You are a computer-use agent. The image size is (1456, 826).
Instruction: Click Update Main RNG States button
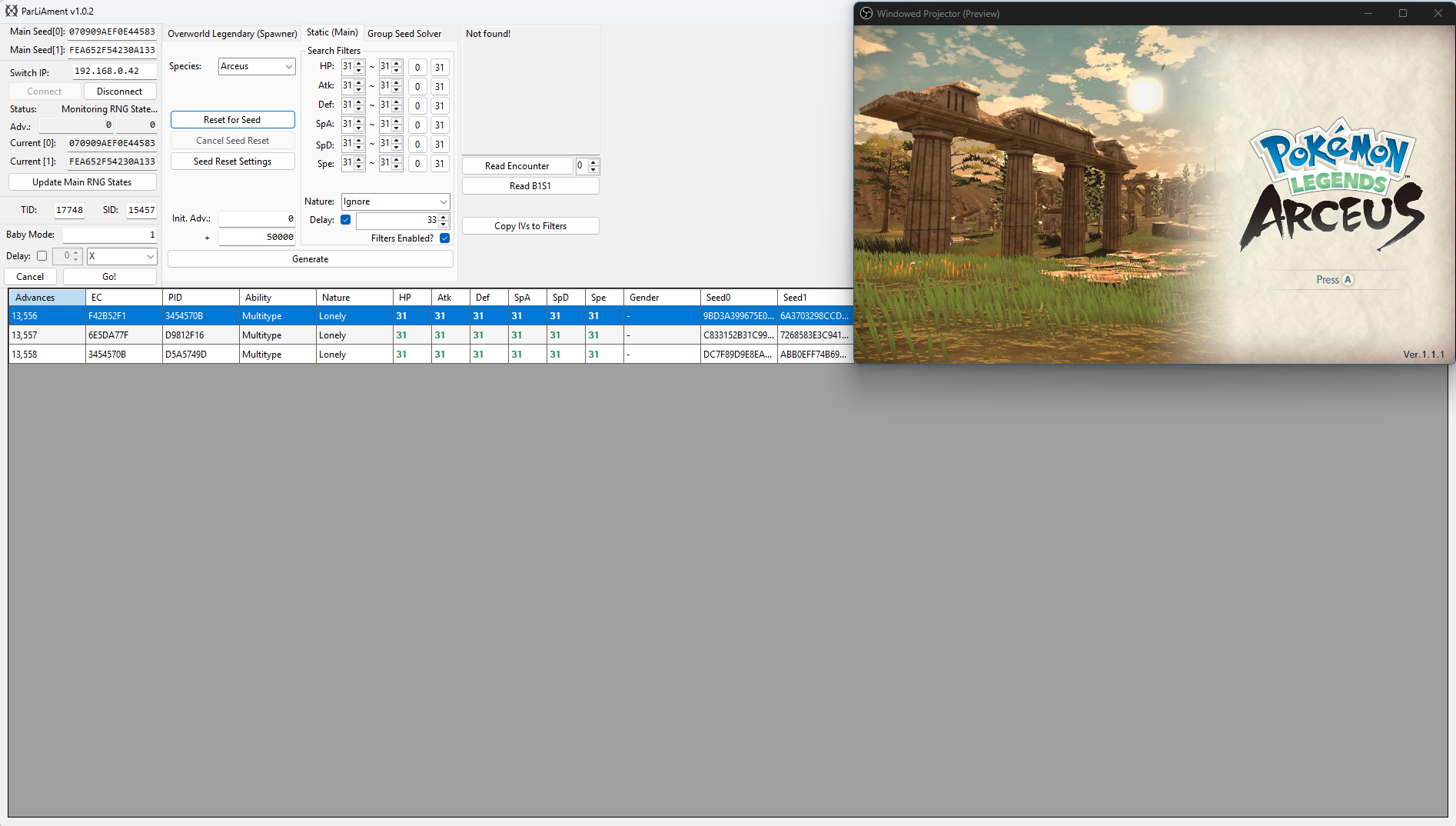coord(82,182)
